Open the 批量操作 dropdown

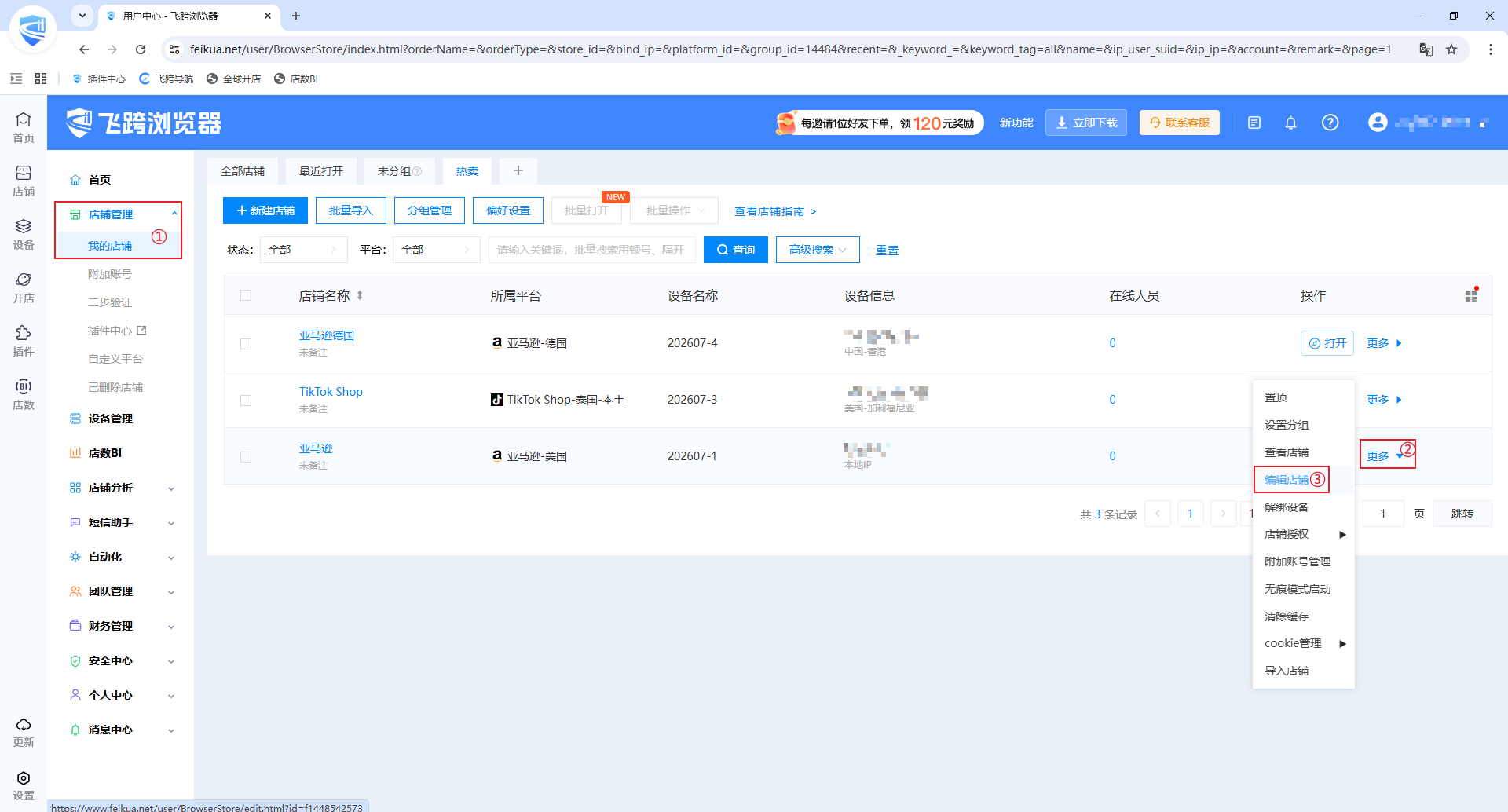point(674,210)
